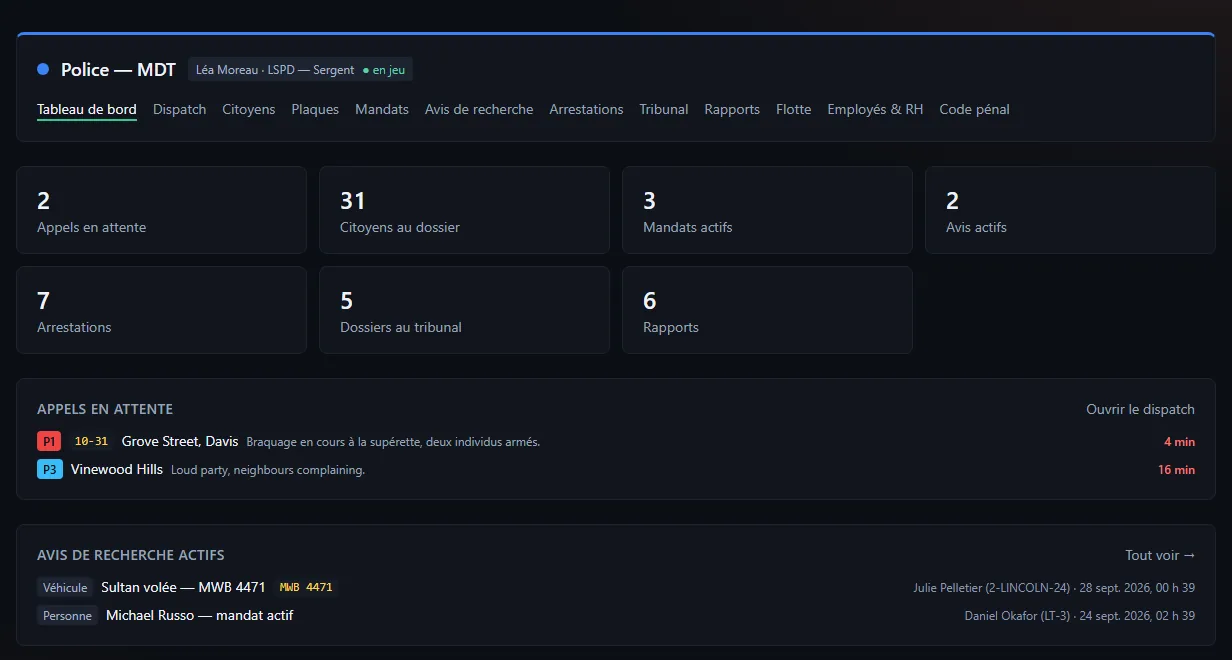This screenshot has height=660, width=1232.
Task: Switch to the Dispatch tab
Action: point(179,109)
